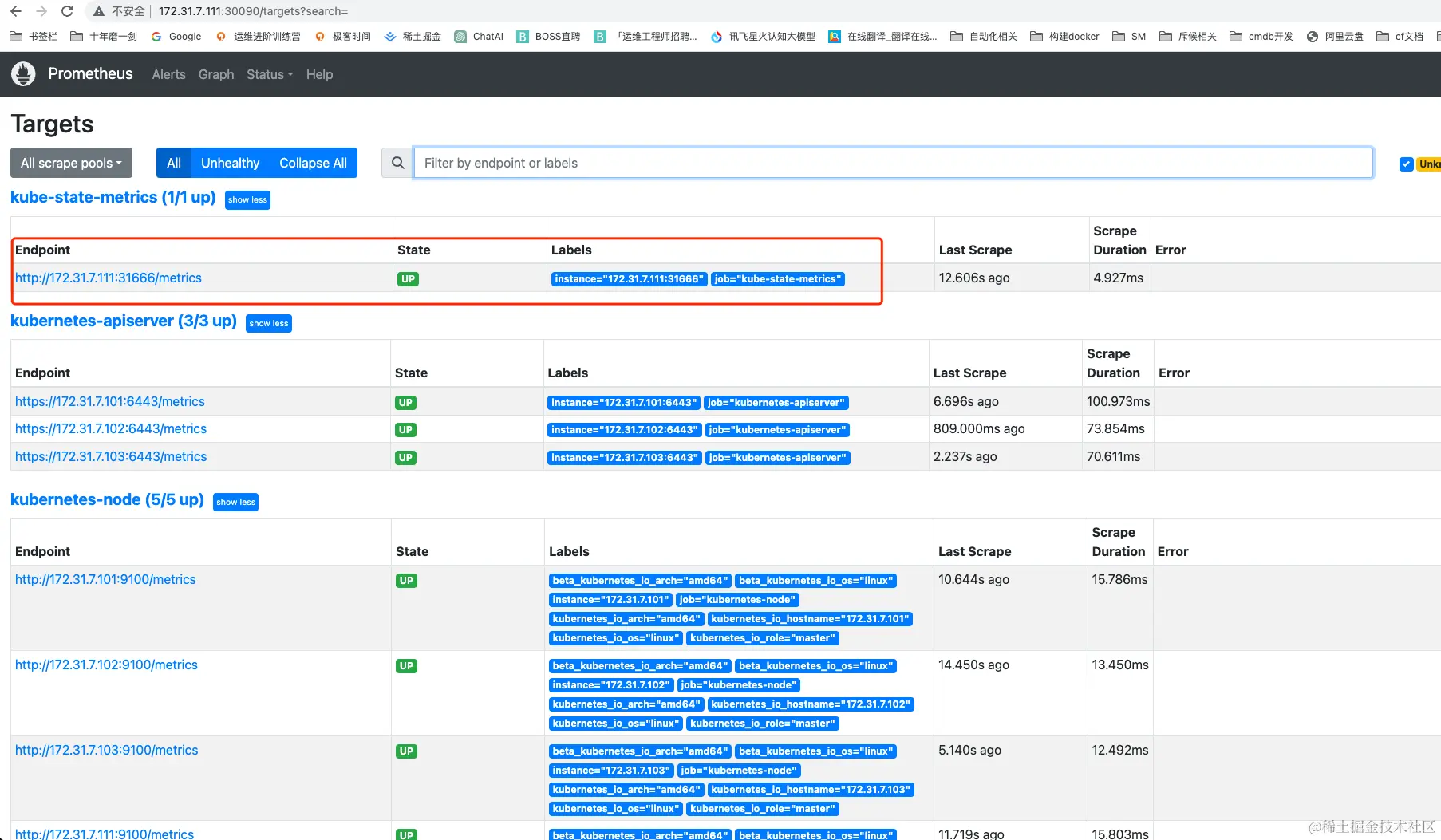Open the 斥候相关 bookmark folder
The width and height of the screenshot is (1441, 840).
click(1188, 37)
